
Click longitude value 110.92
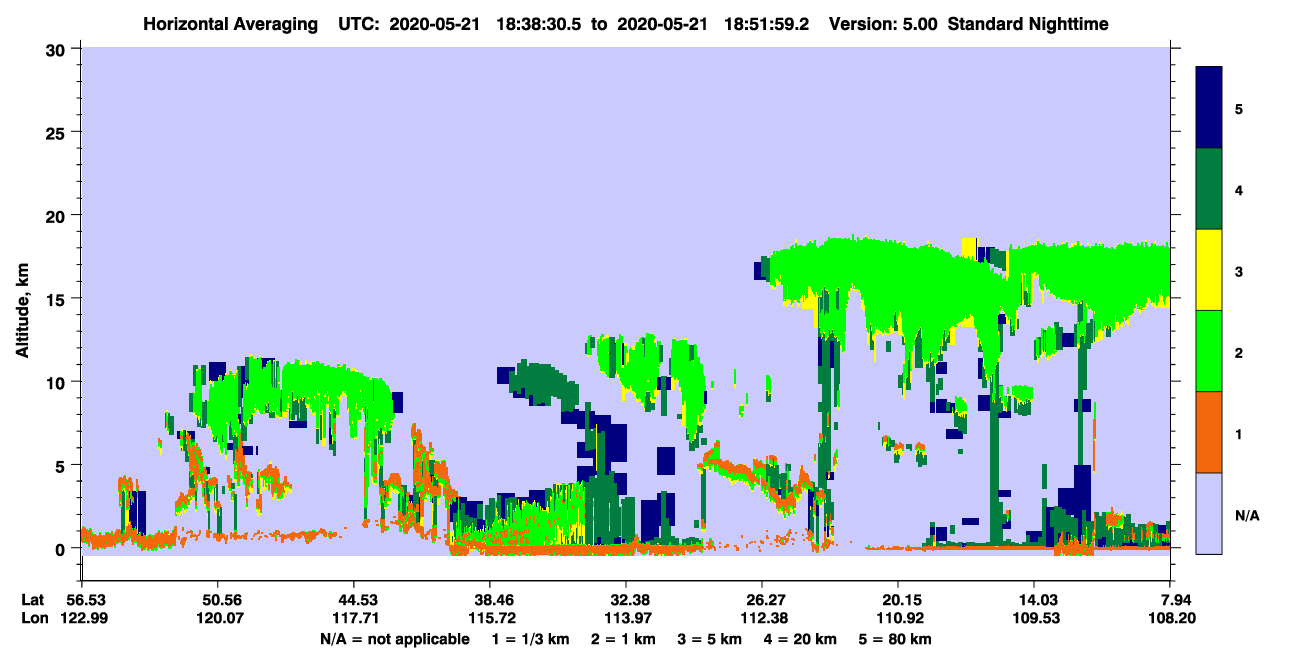coord(898,617)
